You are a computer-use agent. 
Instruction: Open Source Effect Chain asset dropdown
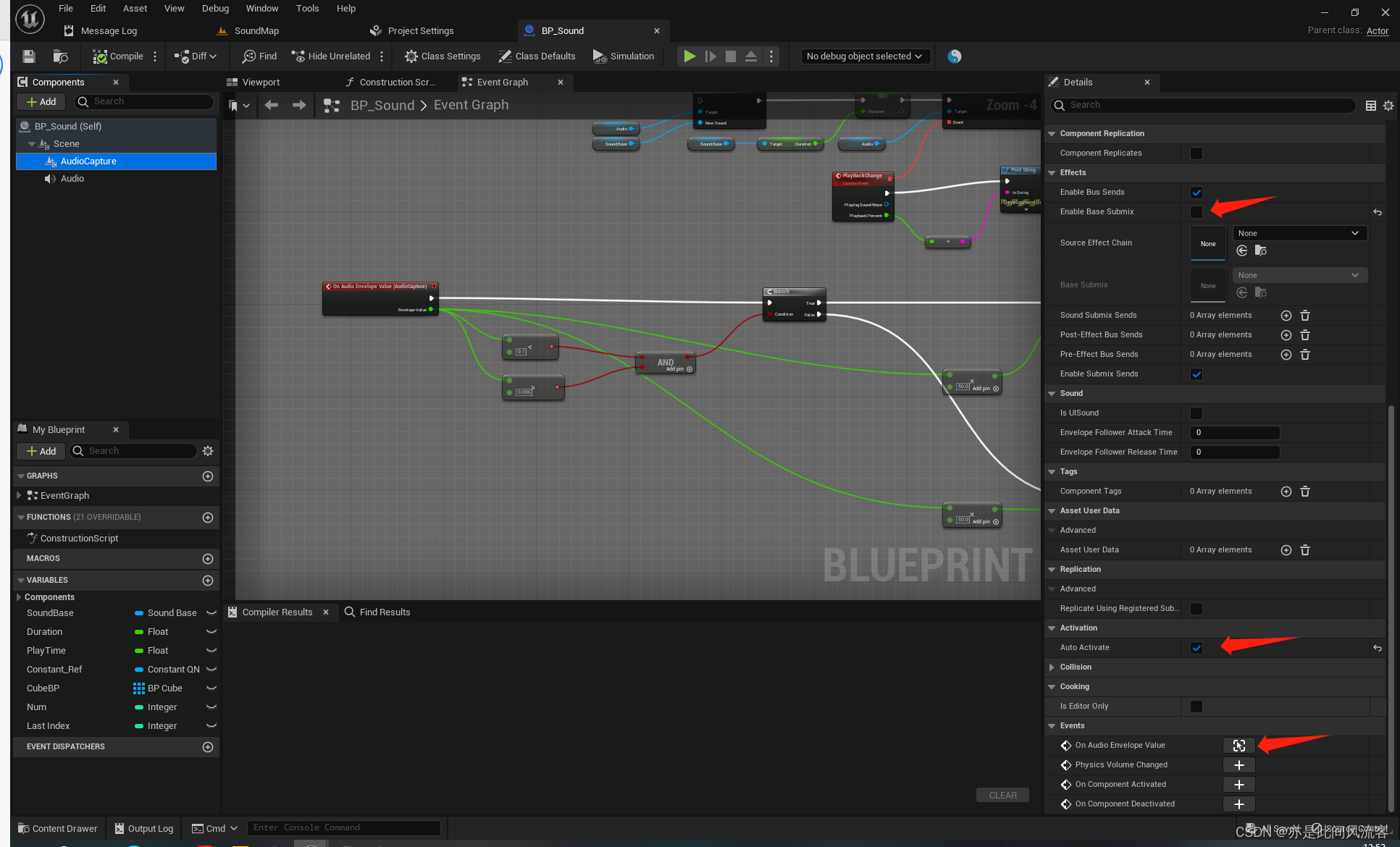pyautogui.click(x=1299, y=233)
